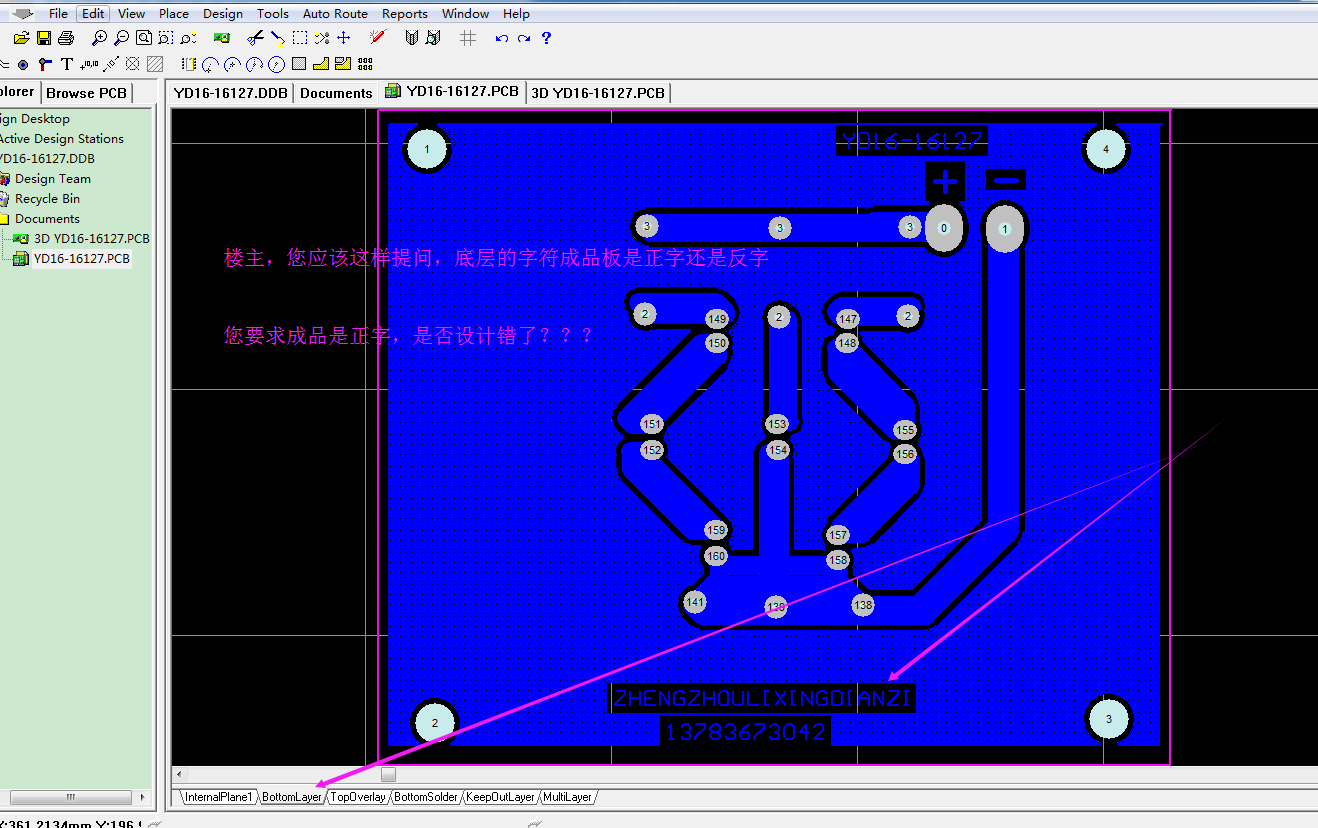Viewport: 1318px width, 828px height.
Task: Activate the BottomLayer layer tab
Action: tap(292, 797)
